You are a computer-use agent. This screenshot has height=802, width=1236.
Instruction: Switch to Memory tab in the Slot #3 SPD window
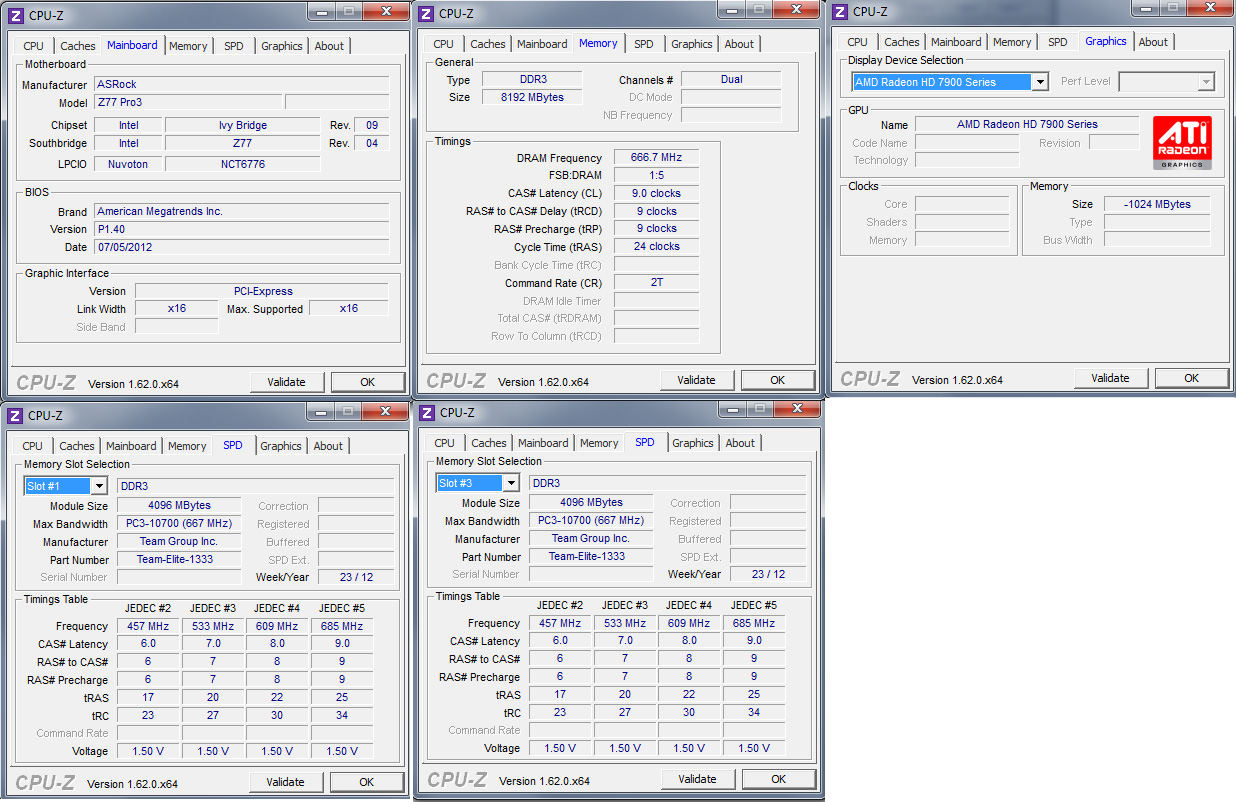click(599, 443)
